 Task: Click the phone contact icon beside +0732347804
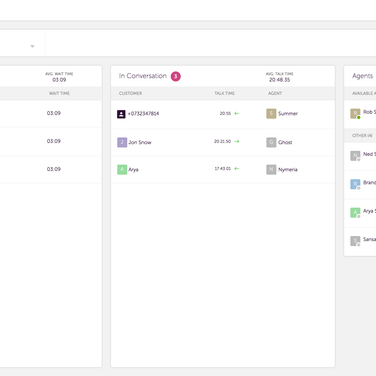tap(121, 114)
